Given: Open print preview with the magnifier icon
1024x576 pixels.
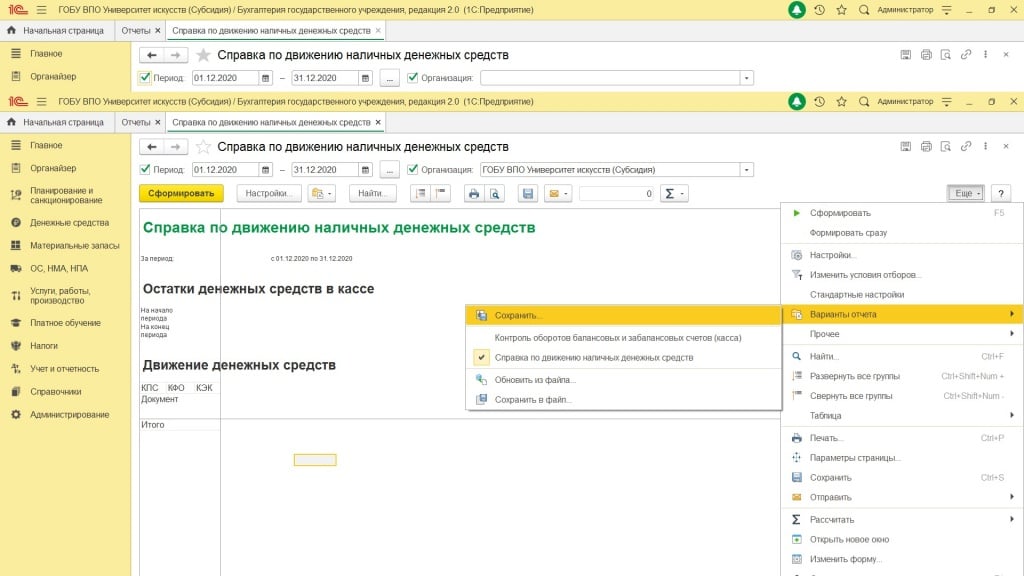Looking at the screenshot, I should tap(493, 194).
